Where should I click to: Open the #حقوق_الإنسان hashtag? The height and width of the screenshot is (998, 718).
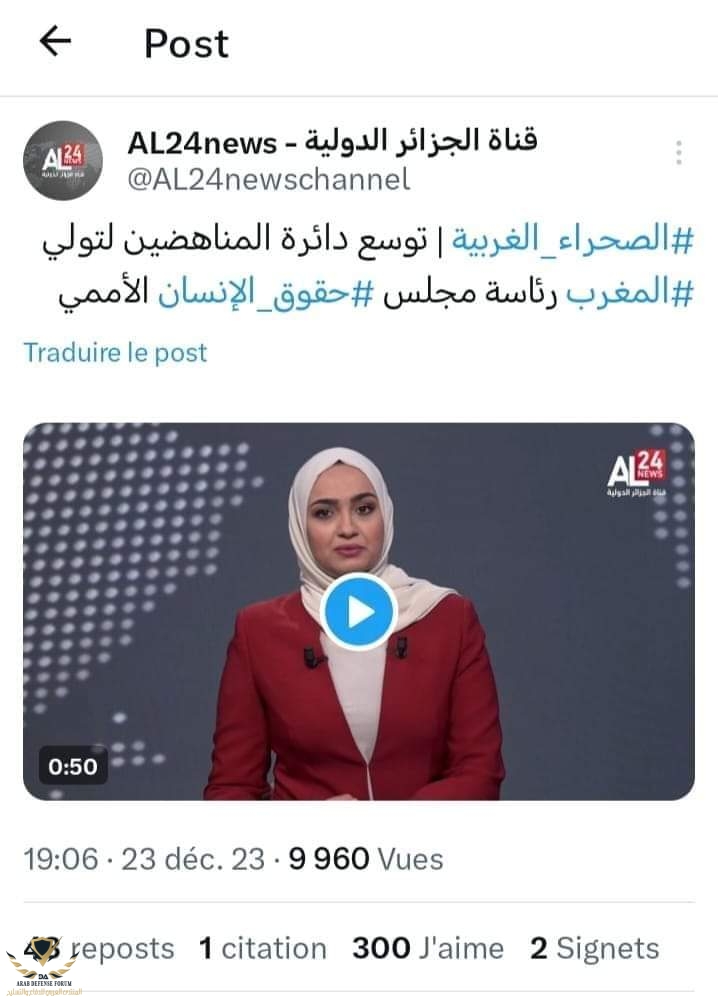click(265, 293)
